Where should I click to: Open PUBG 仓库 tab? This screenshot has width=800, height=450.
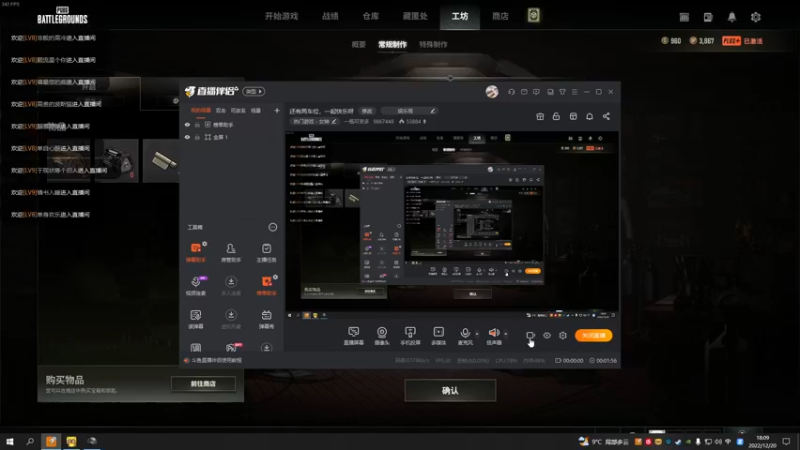(x=370, y=16)
